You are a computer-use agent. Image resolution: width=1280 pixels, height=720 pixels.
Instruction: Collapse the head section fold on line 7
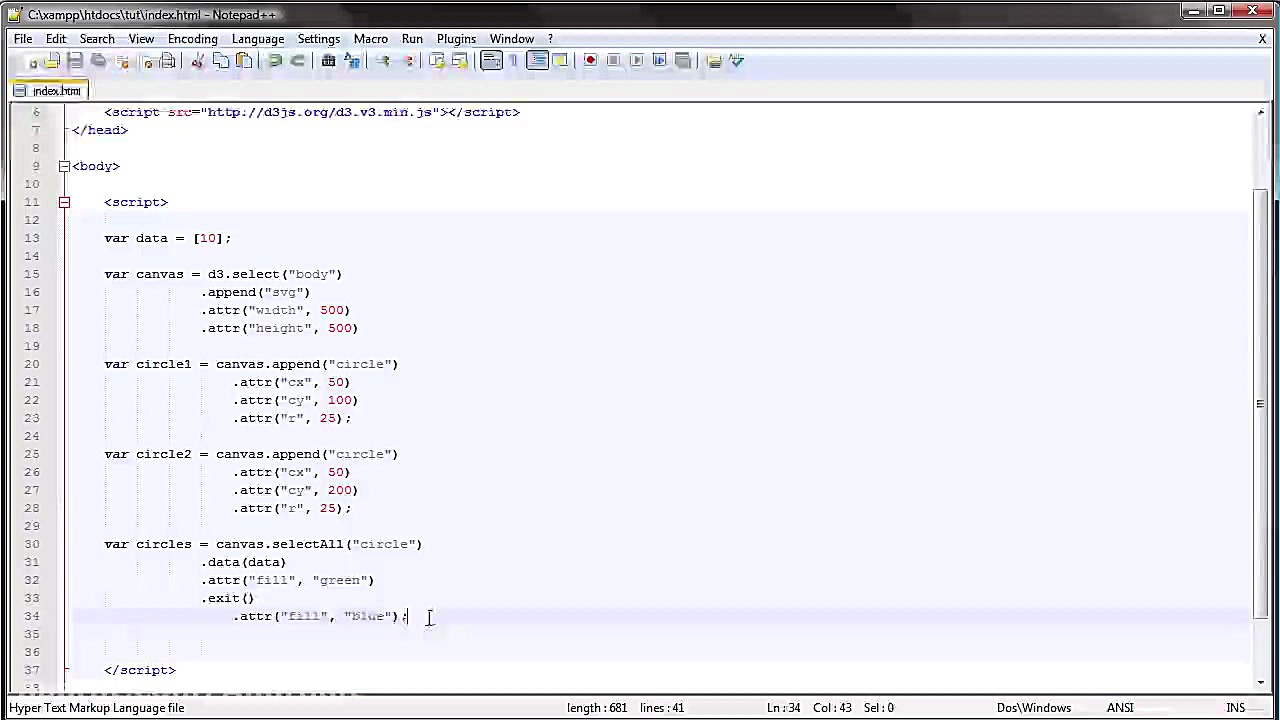coord(64,130)
